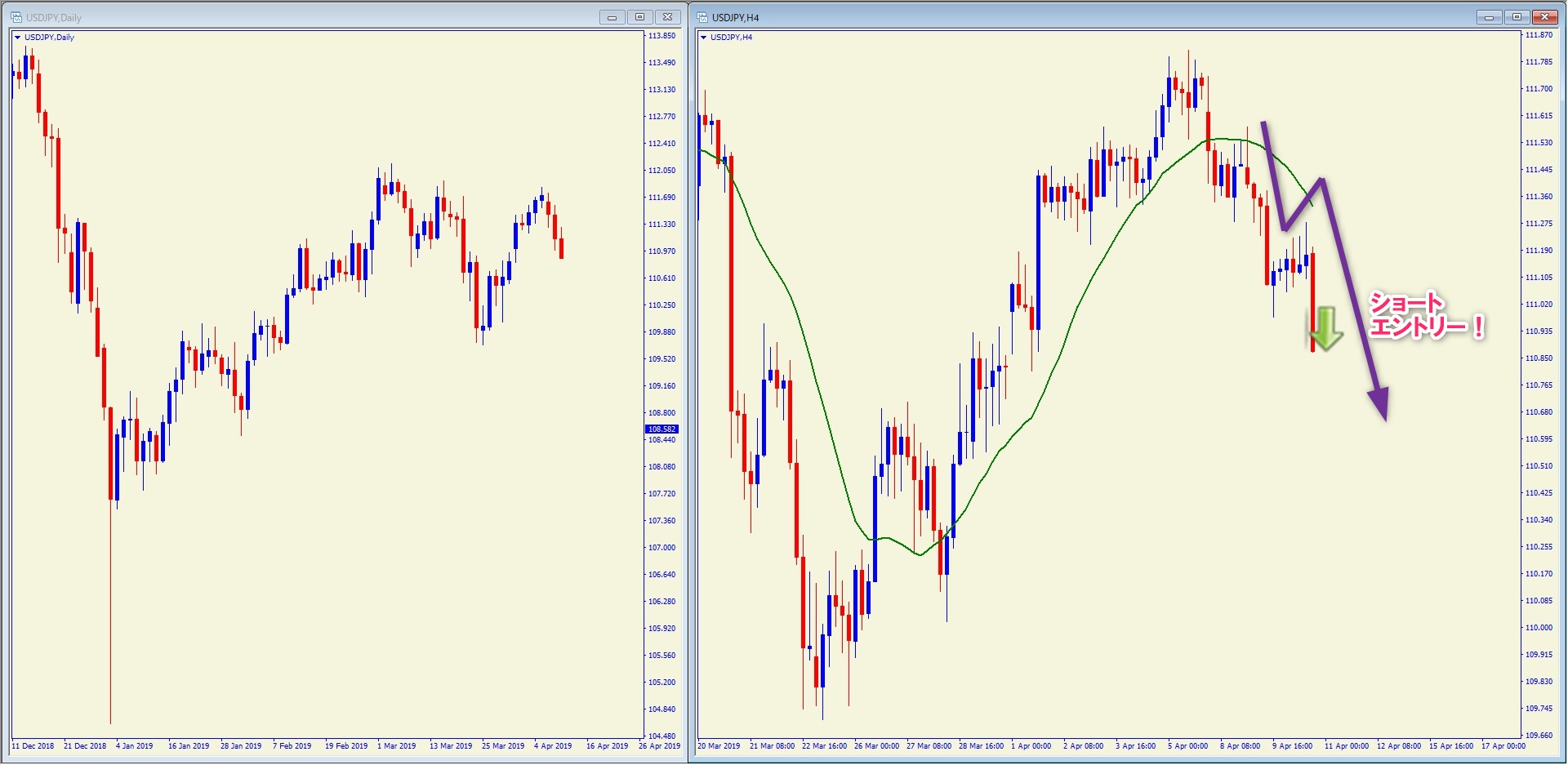This screenshot has height=765, width=1568.
Task: Close the USDJPY,Daily chart window
Action: [x=668, y=17]
